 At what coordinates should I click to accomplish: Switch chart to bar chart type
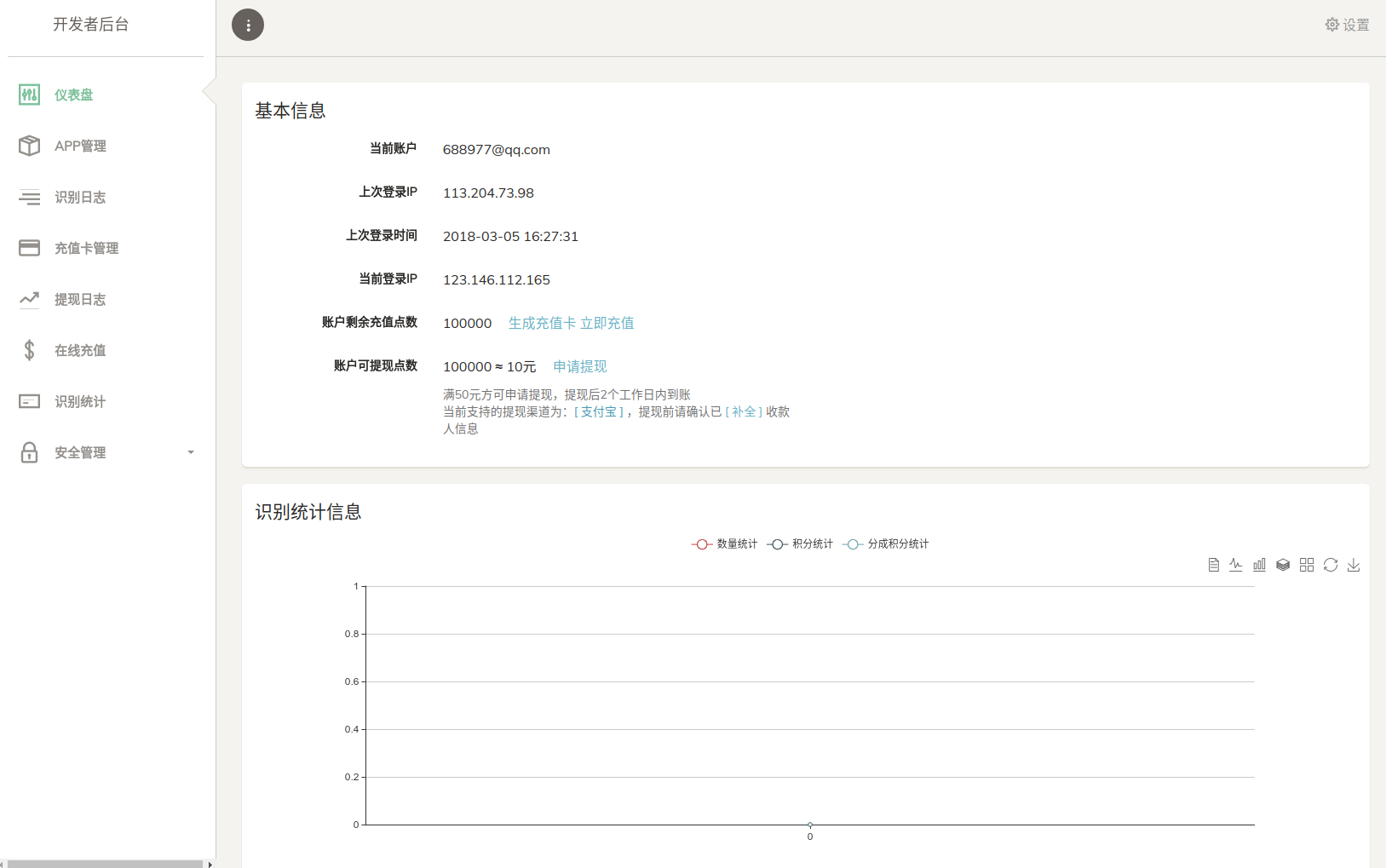coord(1259,565)
